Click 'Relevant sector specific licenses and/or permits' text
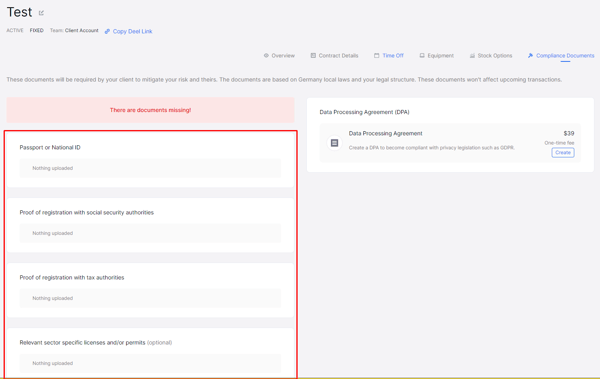The width and height of the screenshot is (600, 379). tap(83, 343)
